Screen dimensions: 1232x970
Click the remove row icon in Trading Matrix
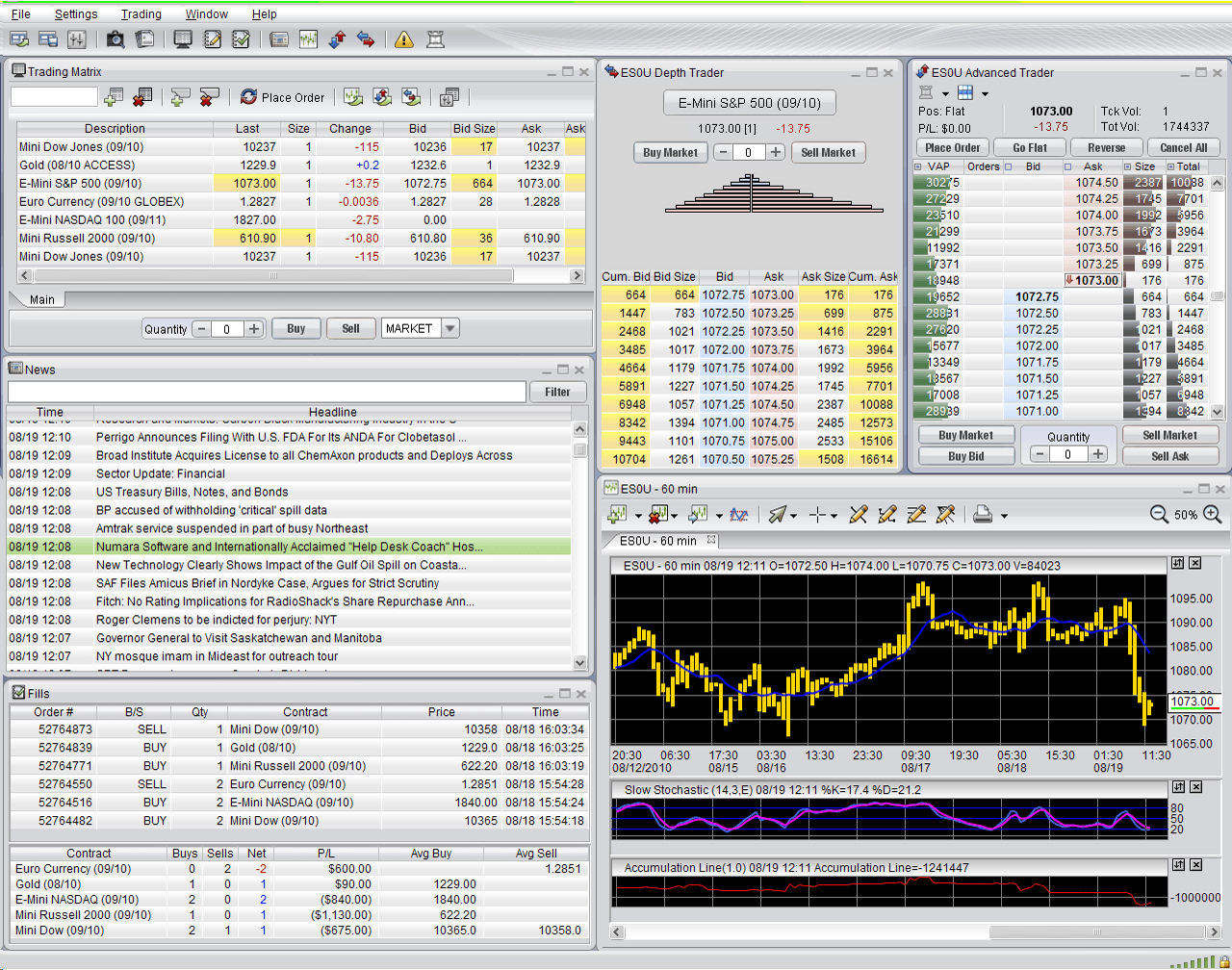[x=142, y=97]
